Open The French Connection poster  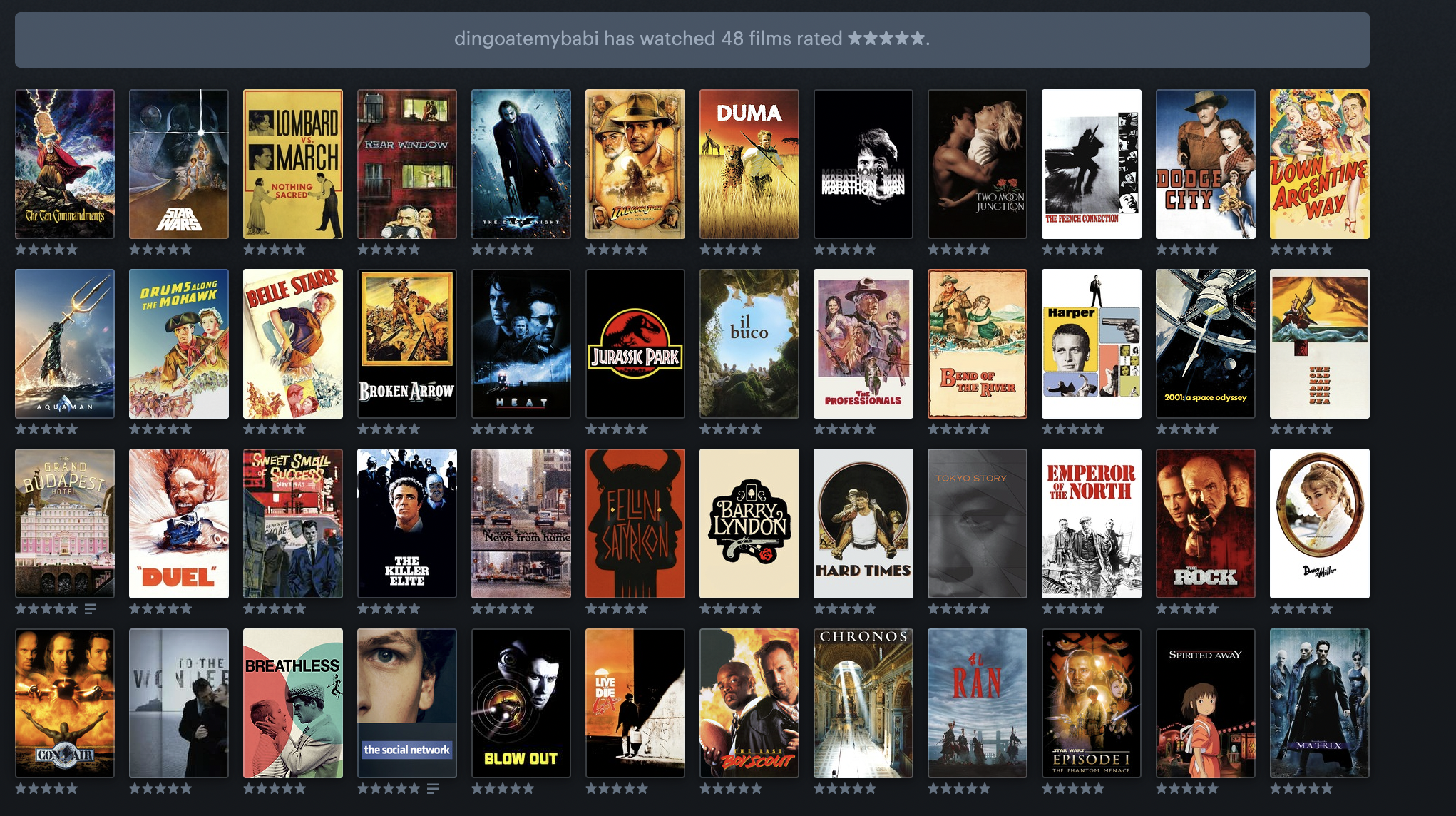pyautogui.click(x=1092, y=164)
